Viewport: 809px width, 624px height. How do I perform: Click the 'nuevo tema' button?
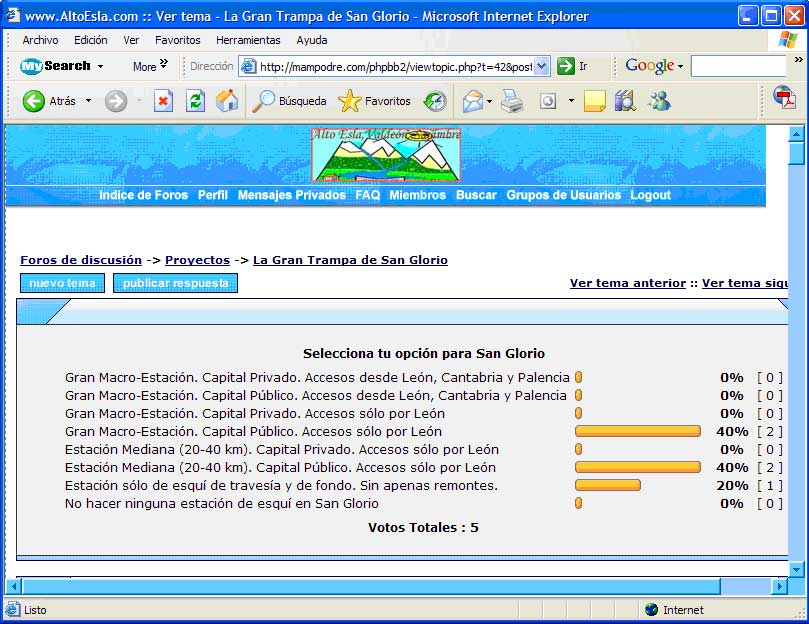tap(62, 283)
